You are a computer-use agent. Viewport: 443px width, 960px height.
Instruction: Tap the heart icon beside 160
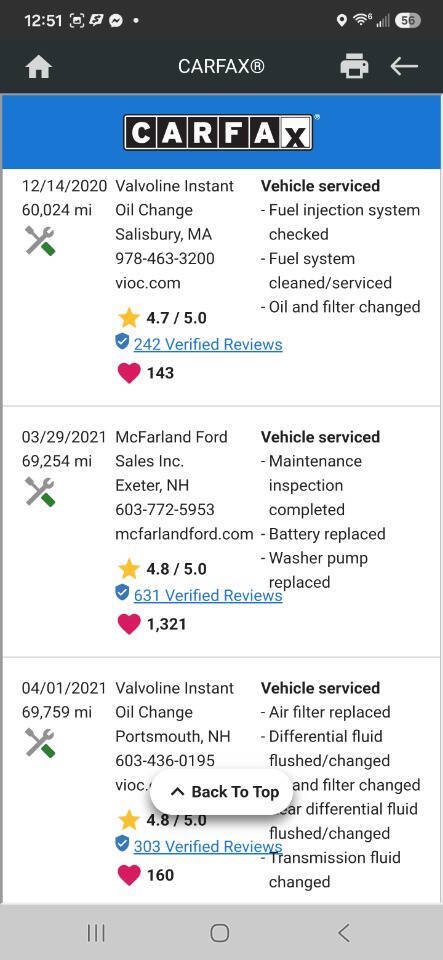pyautogui.click(x=129, y=875)
